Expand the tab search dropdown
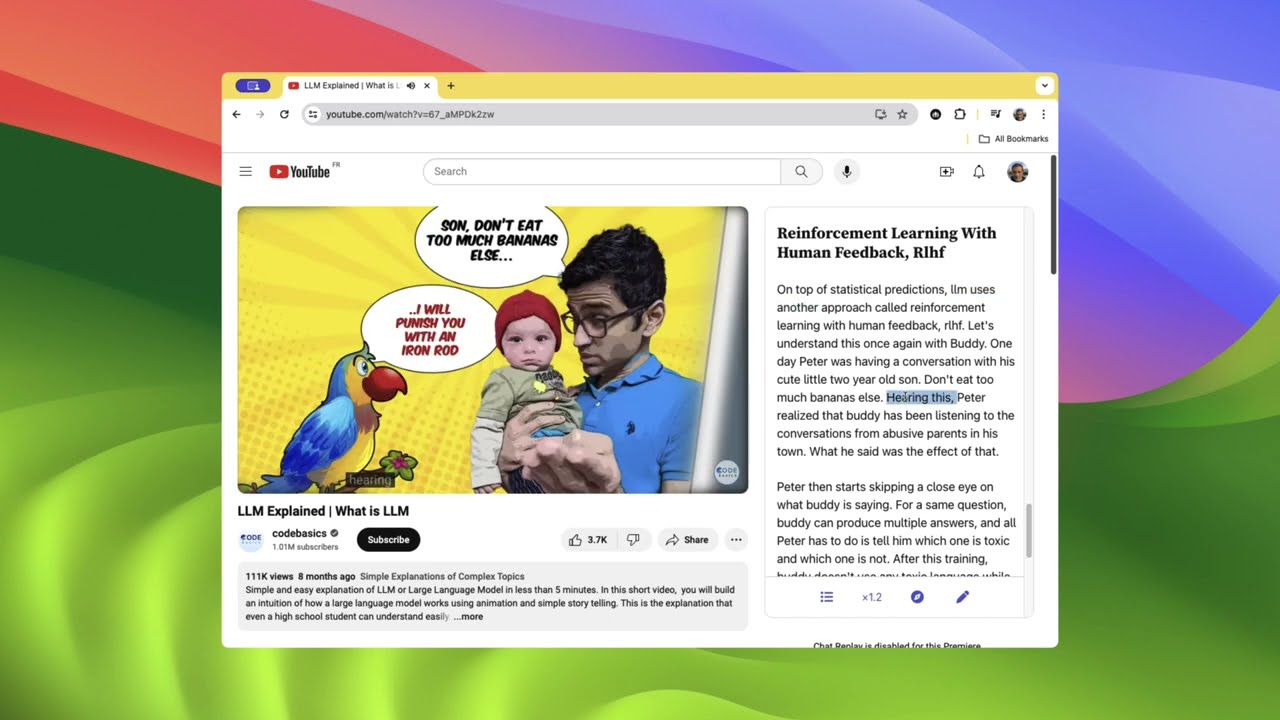Viewport: 1280px width, 720px height. click(x=1044, y=86)
